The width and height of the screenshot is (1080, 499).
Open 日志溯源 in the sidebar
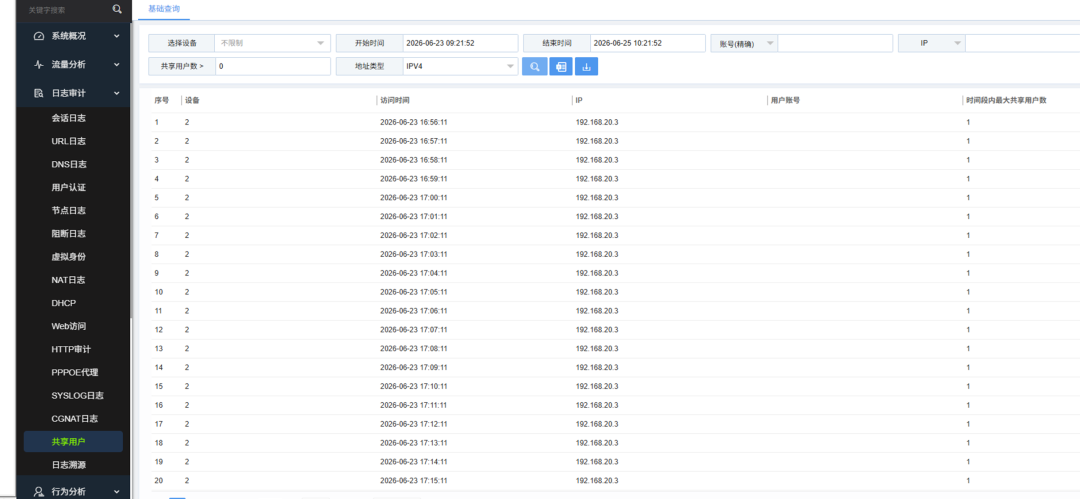[x=68, y=465]
